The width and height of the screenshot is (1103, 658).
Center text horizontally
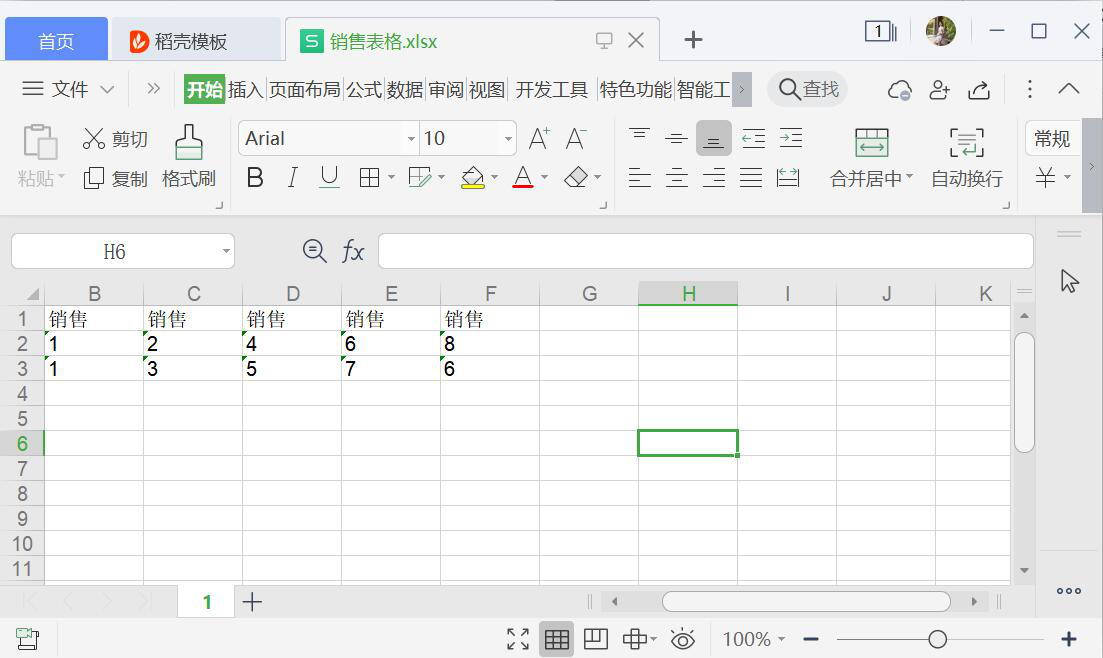pyautogui.click(x=676, y=177)
